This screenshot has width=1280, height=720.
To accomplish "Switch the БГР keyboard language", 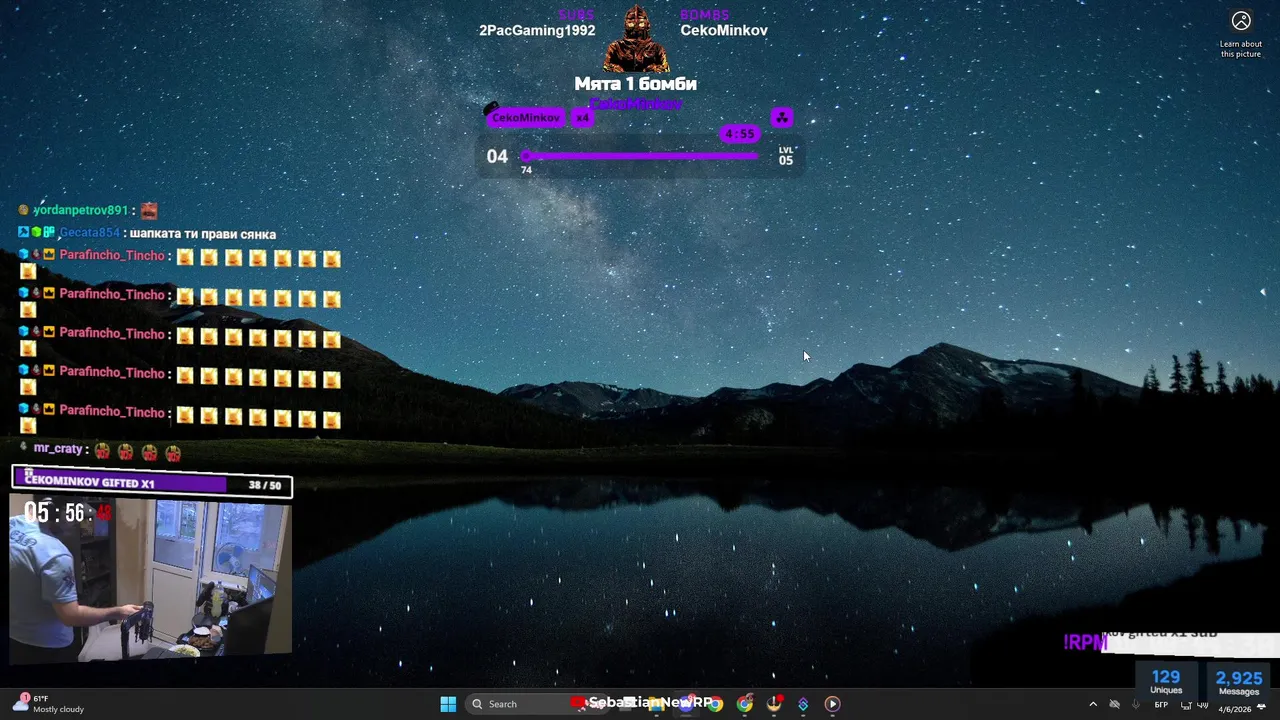I will pos(1161,705).
